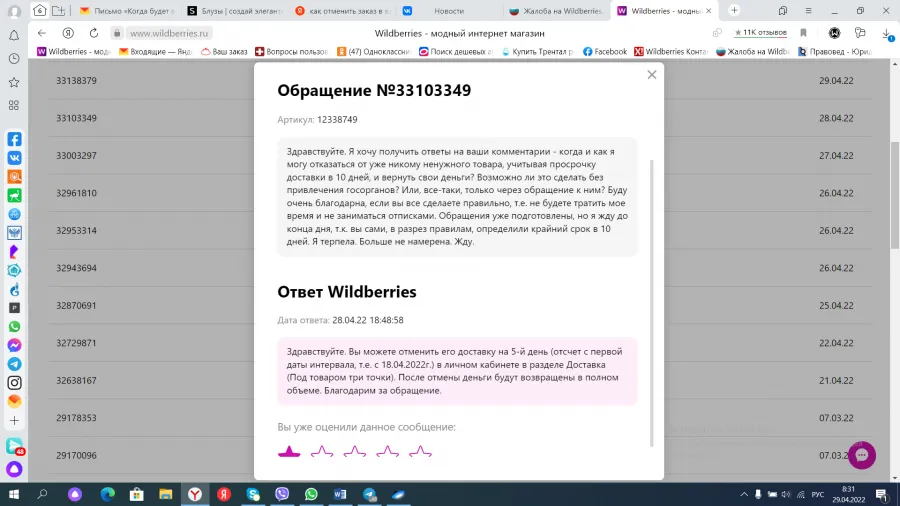Image resolution: width=900 pixels, height=506 pixels.
Task: Close the Обращение №33103349 dialog
Action: 651,75
